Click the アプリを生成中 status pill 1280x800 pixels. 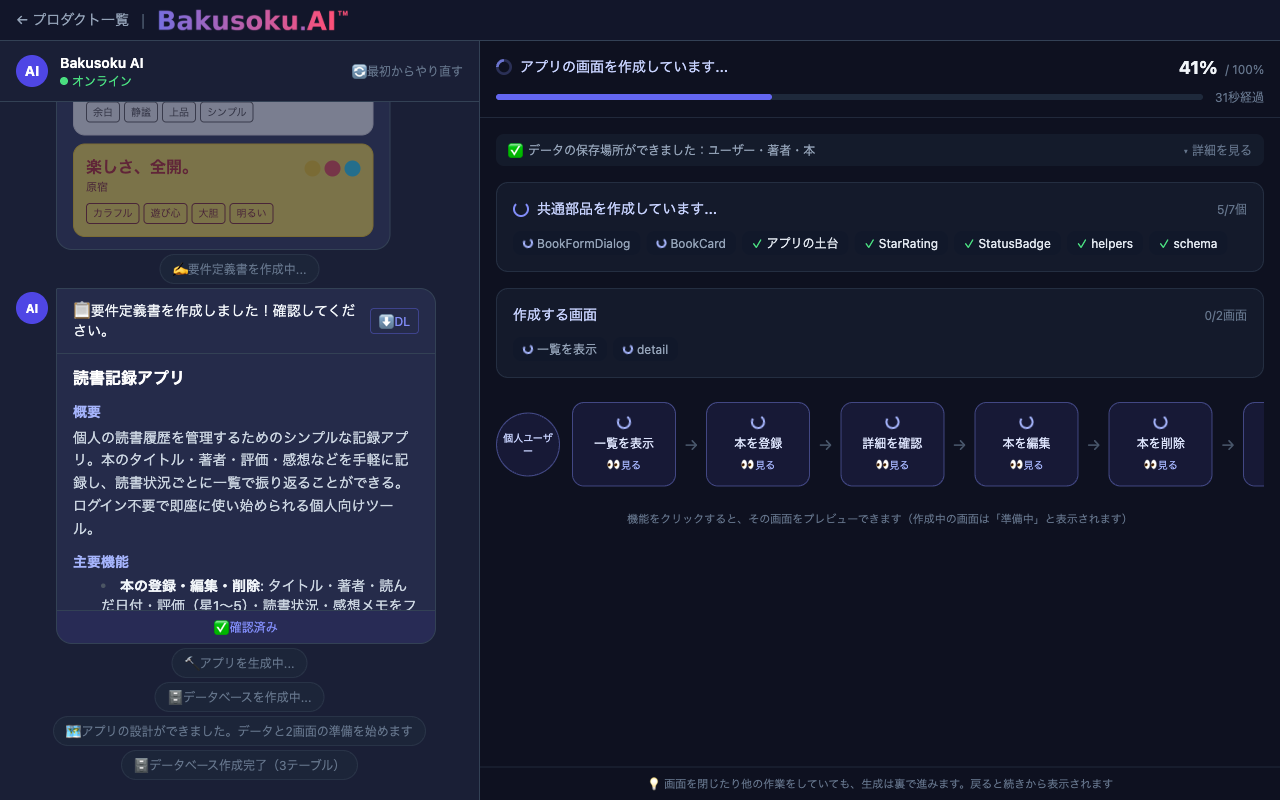coord(239,663)
